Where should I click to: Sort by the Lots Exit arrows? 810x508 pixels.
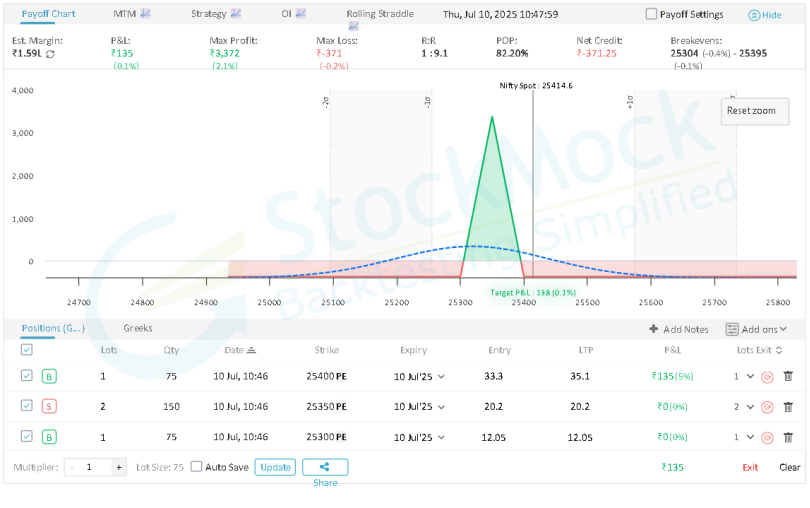779,350
